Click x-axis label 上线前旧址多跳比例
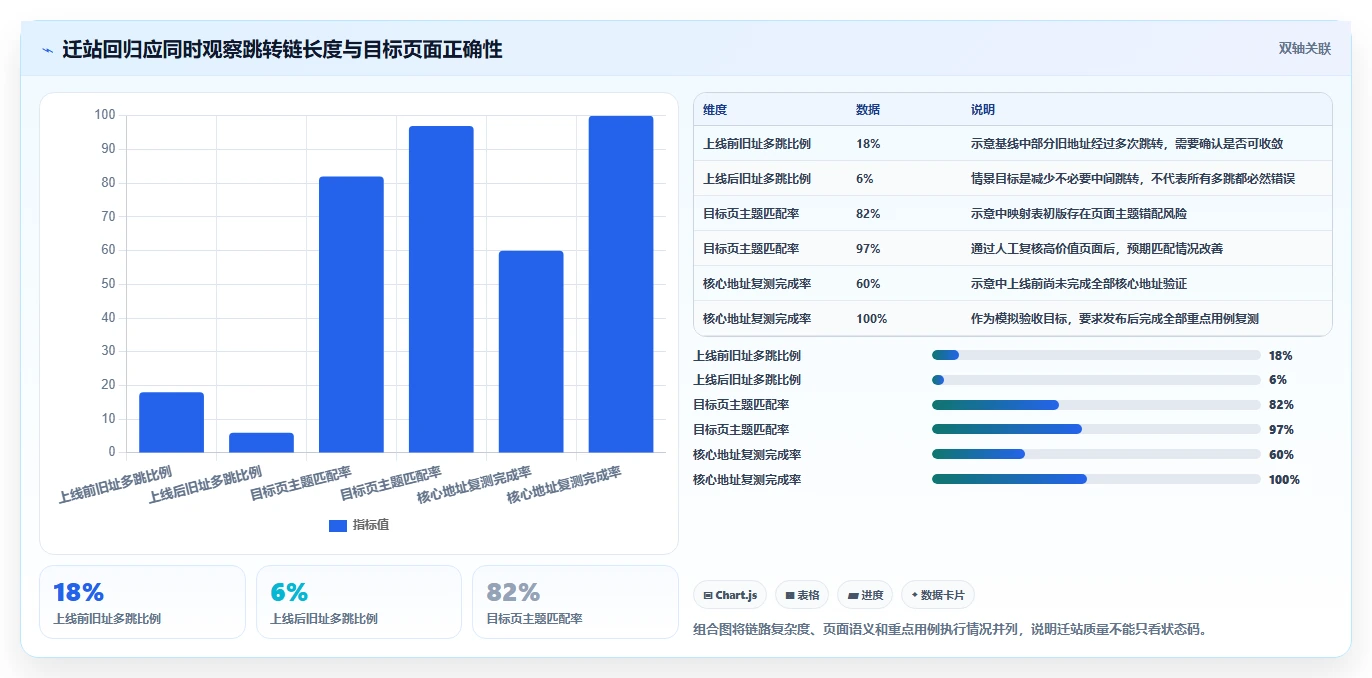Screen dimensions: 1372x678 tap(115, 484)
